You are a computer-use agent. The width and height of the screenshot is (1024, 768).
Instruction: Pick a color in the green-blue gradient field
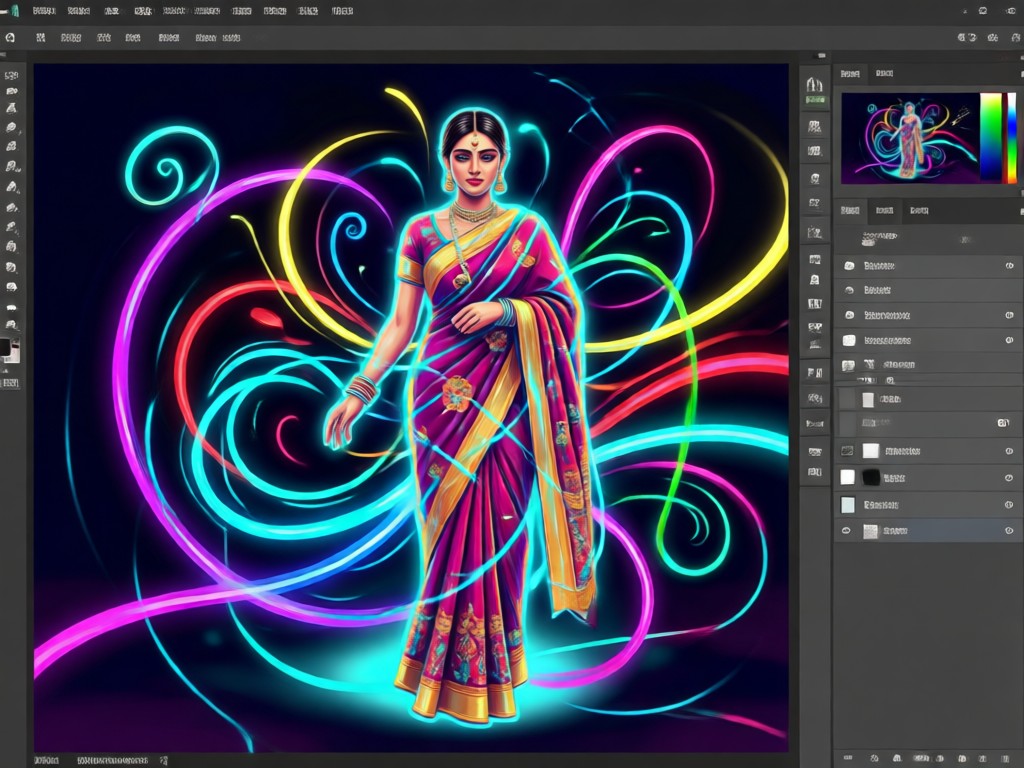click(991, 138)
